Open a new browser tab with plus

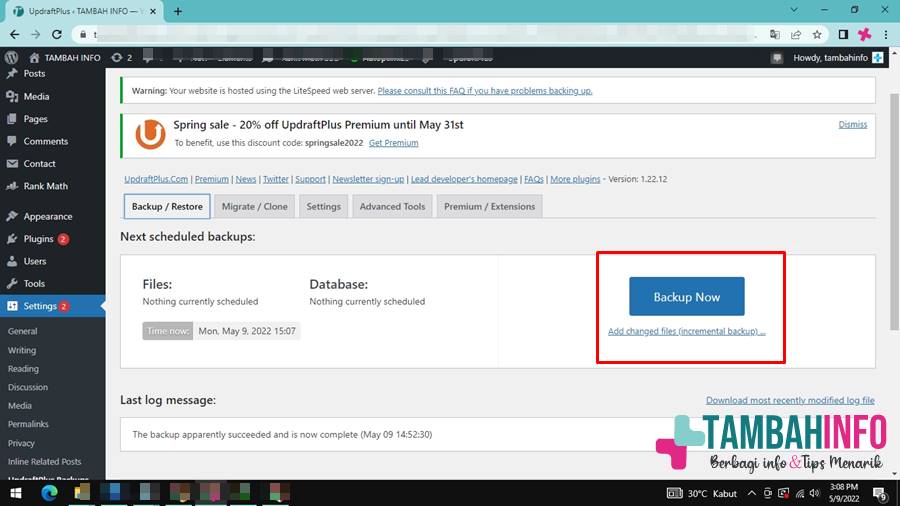pos(178,11)
